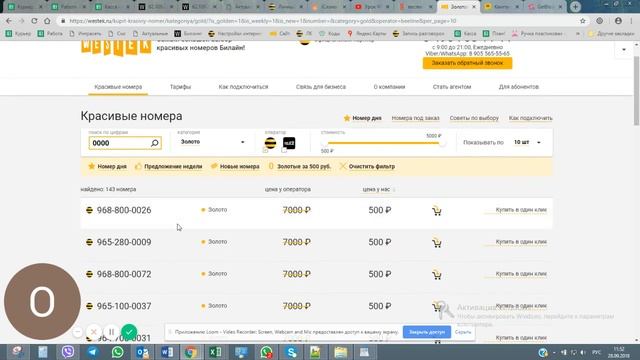Toggle the 'Новые номера' quick filter

[x=235, y=167]
